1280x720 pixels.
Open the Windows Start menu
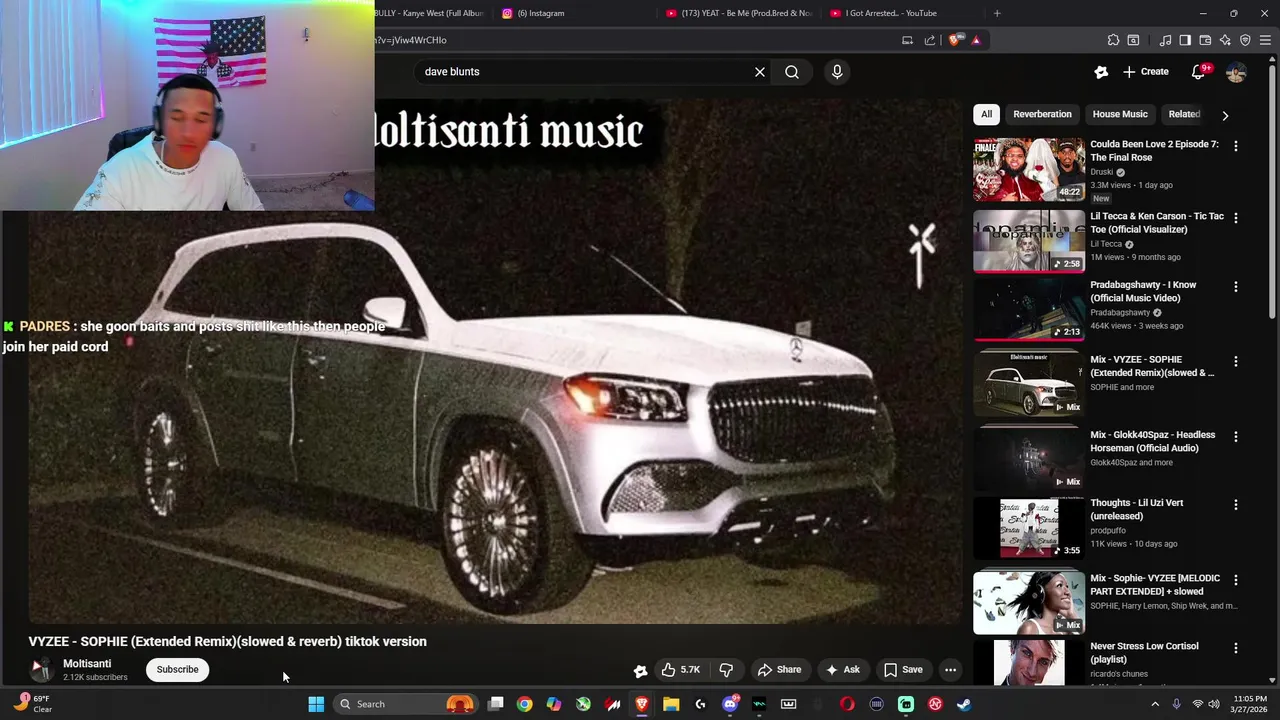[316, 704]
